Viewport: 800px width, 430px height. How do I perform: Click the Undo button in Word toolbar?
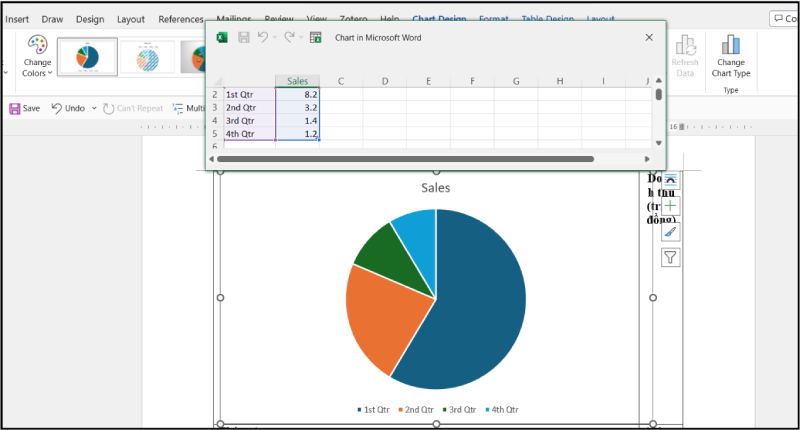click(68, 108)
